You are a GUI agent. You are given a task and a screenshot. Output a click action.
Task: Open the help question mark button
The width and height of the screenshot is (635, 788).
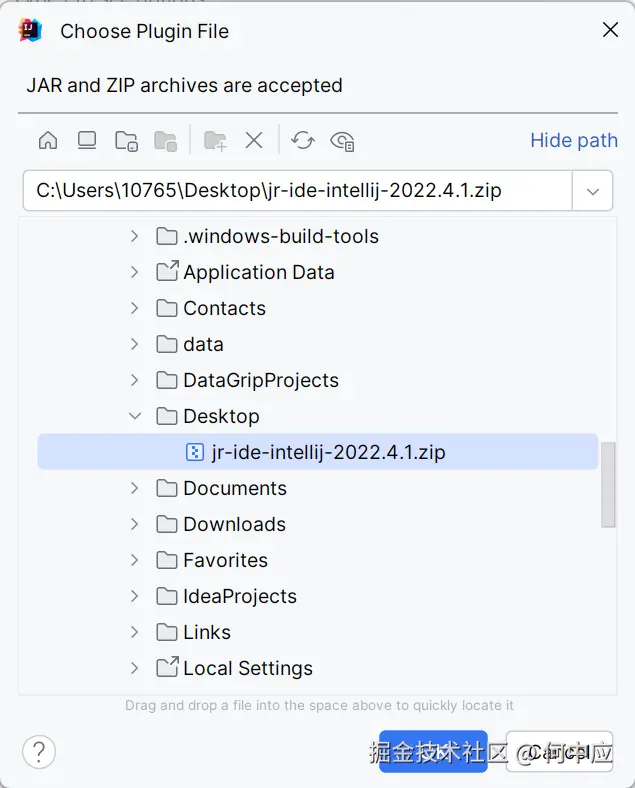[39, 751]
